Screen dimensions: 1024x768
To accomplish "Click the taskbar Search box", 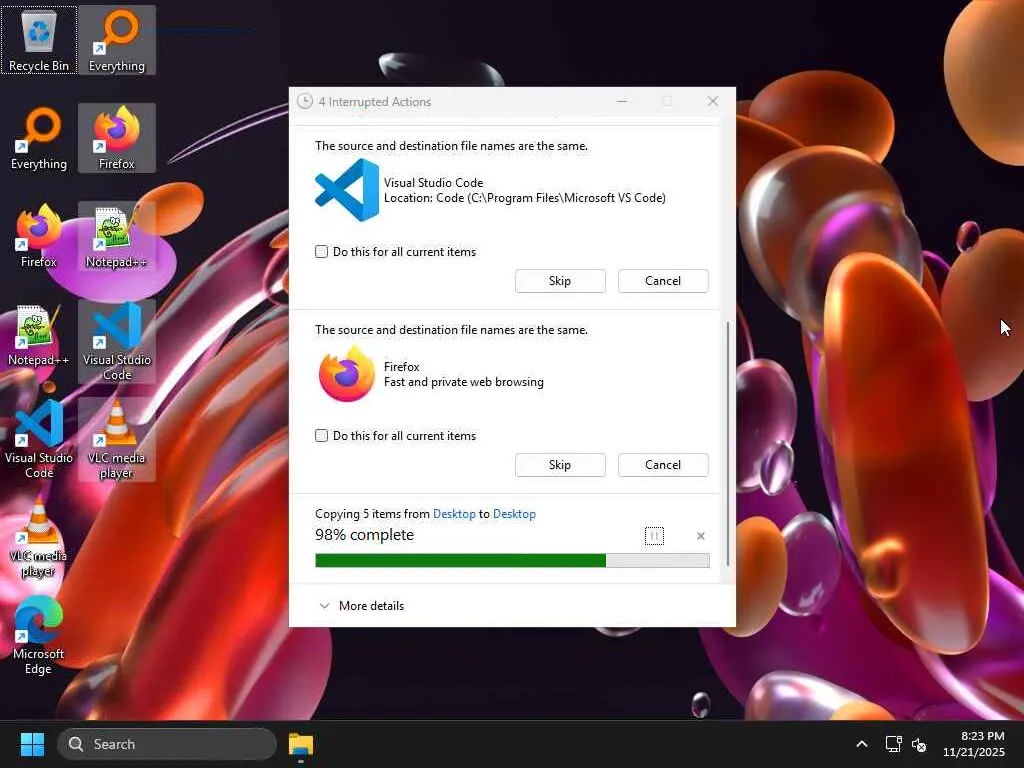I will [x=167, y=744].
